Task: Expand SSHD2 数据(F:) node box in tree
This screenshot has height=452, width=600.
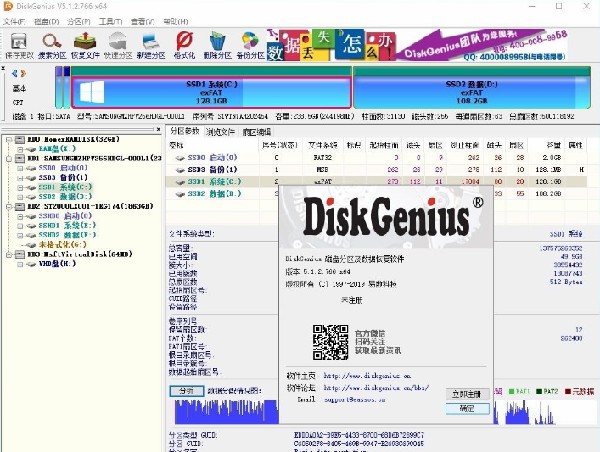Action: [x=20, y=235]
